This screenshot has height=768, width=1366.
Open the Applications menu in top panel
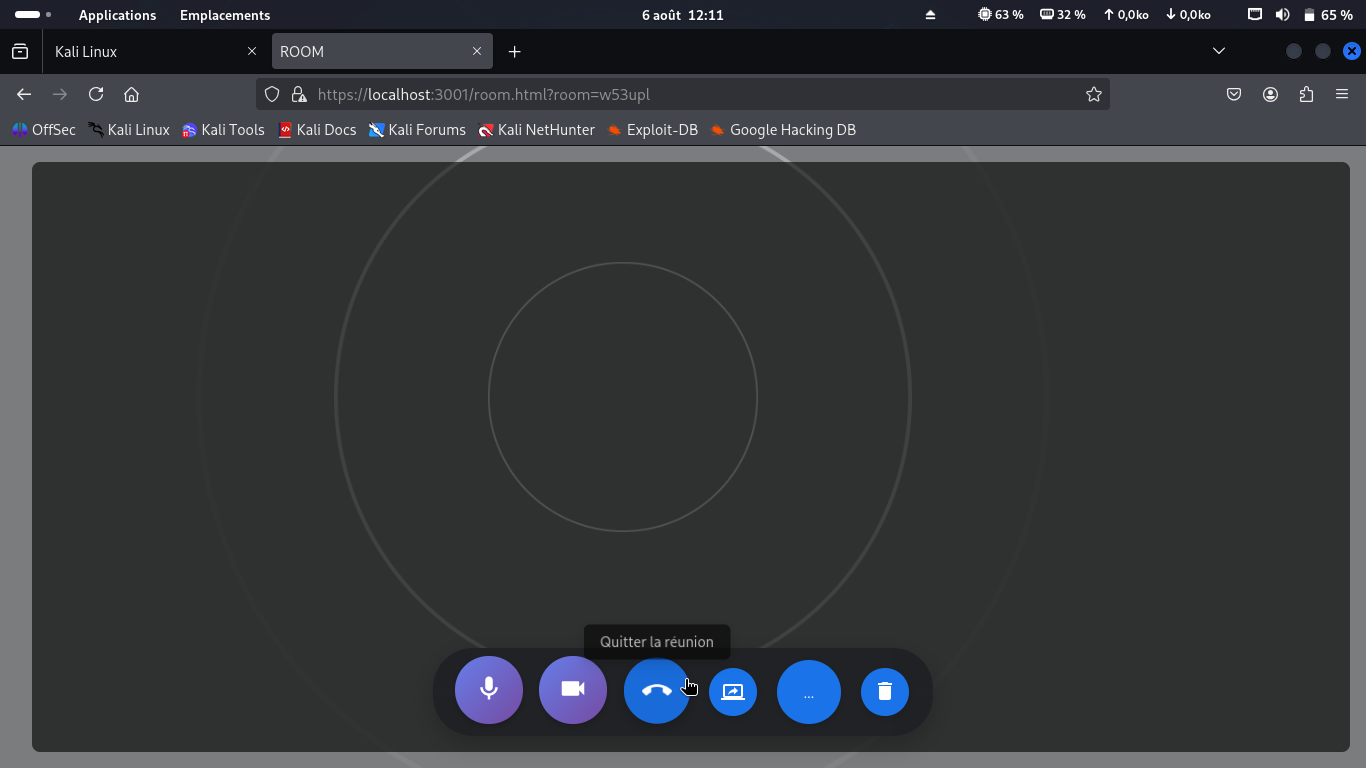(117, 15)
